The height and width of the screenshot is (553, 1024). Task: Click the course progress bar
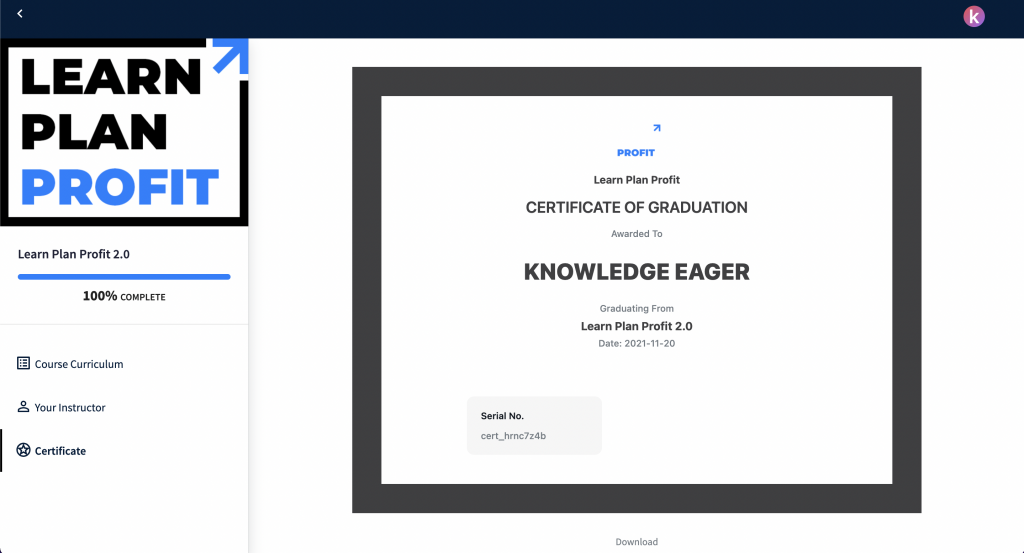[x=124, y=277]
